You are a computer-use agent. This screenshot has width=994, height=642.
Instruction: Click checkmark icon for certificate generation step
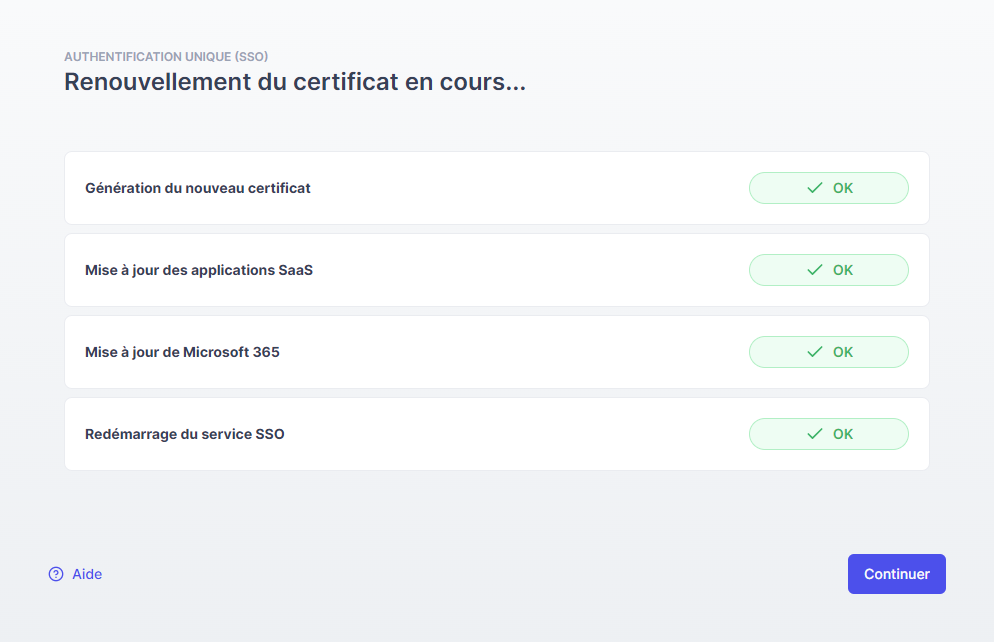[815, 188]
